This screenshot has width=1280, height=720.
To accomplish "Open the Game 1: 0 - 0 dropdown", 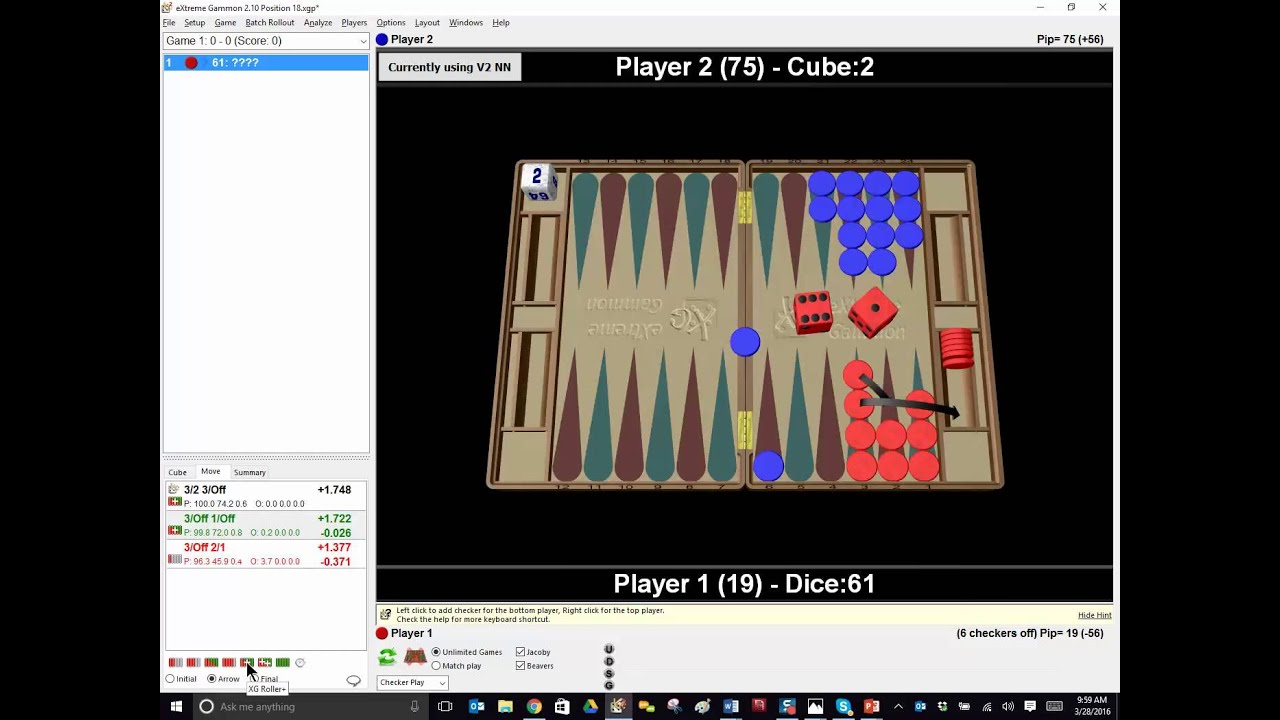I will 266,41.
